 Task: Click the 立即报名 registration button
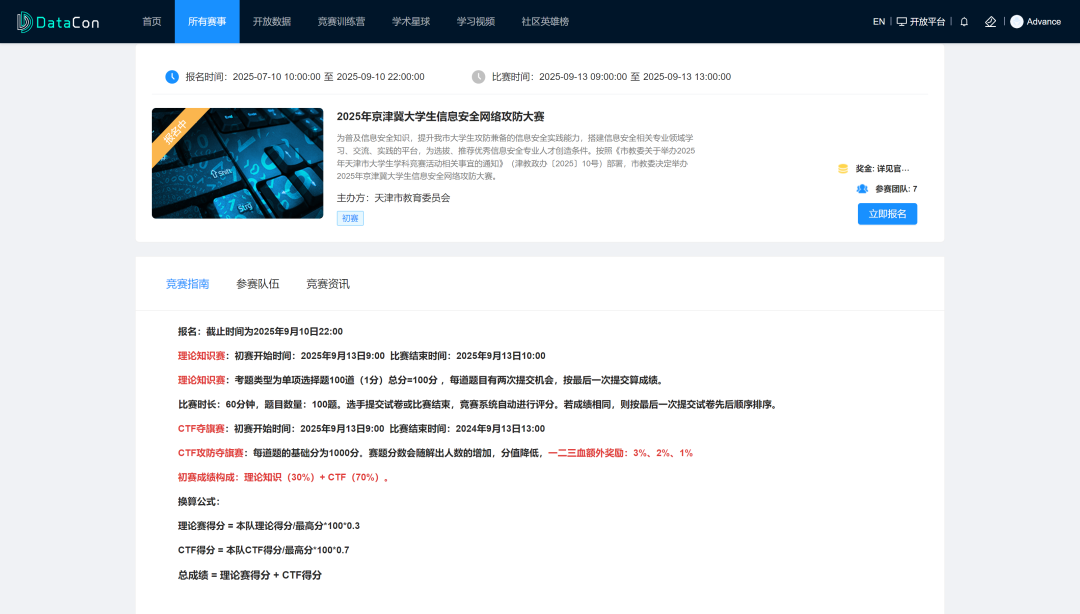pyautogui.click(x=887, y=213)
